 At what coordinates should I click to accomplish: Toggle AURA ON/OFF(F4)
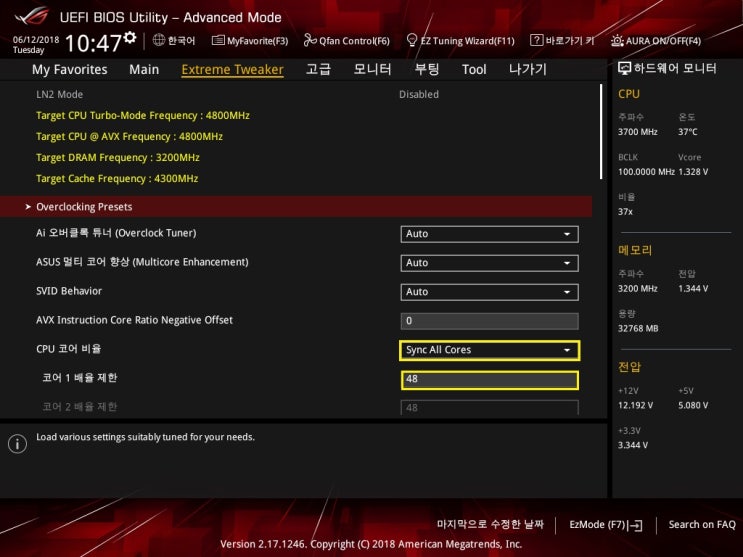point(656,41)
